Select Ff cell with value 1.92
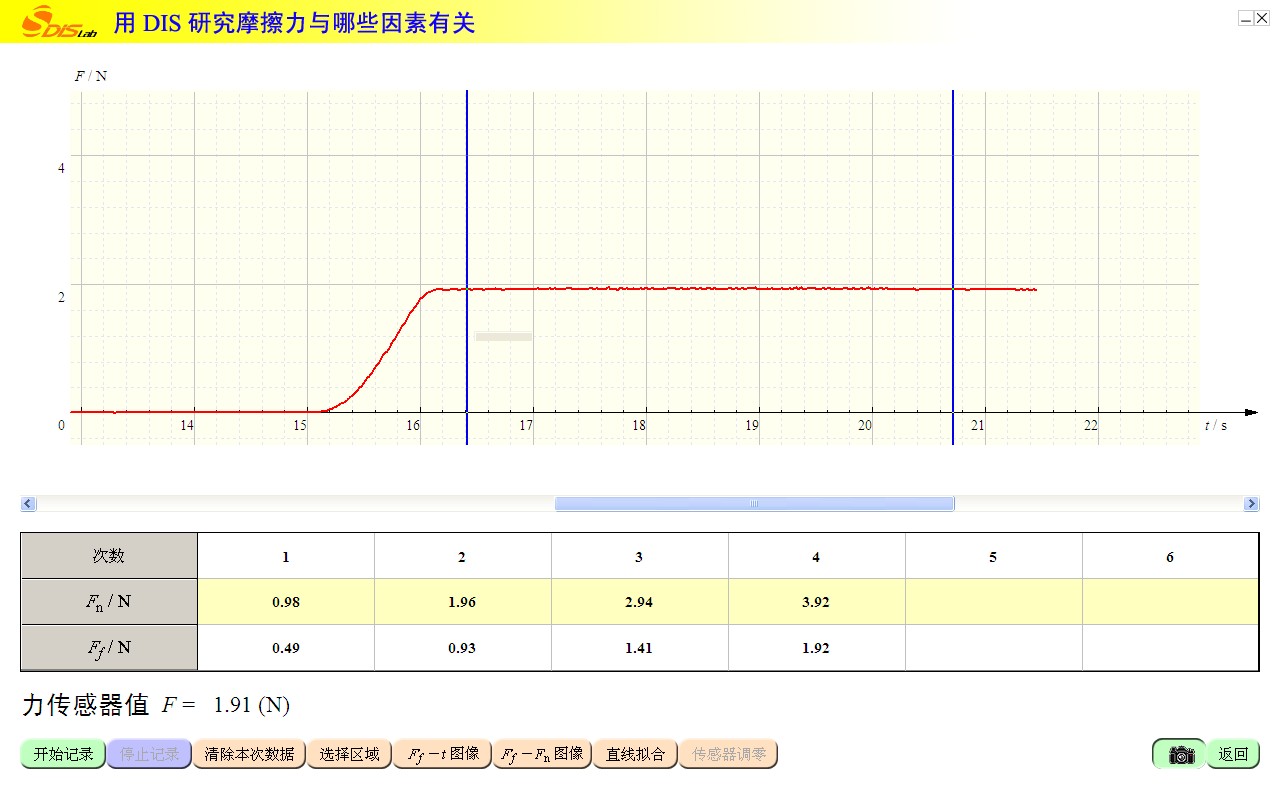The height and width of the screenshot is (800, 1280). point(816,648)
